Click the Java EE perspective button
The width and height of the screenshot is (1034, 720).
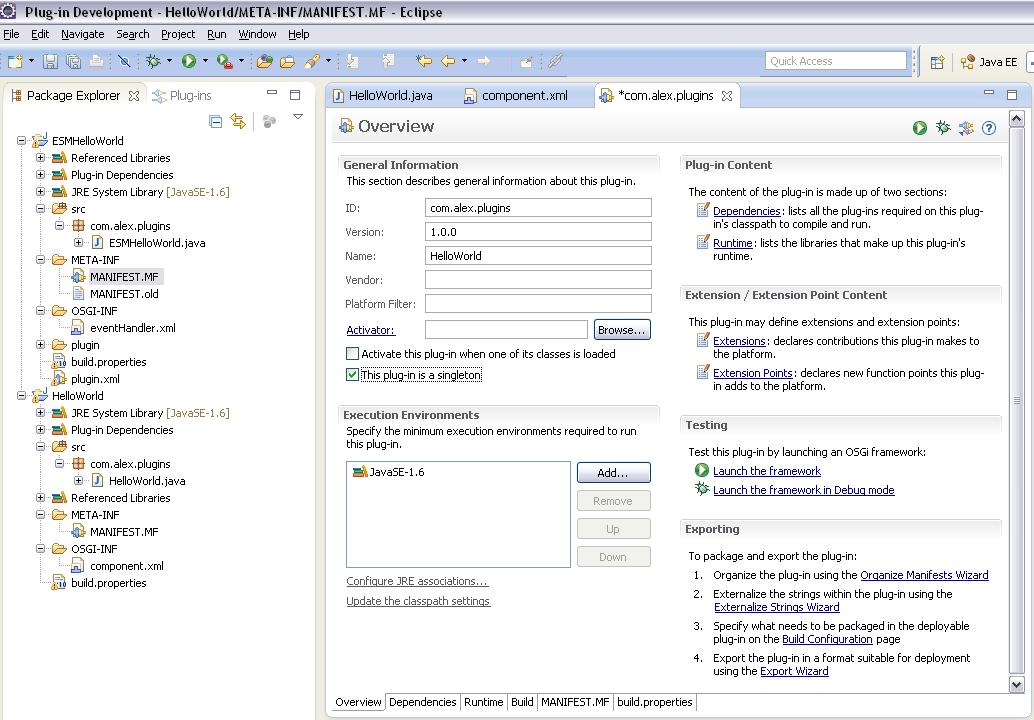click(x=989, y=62)
